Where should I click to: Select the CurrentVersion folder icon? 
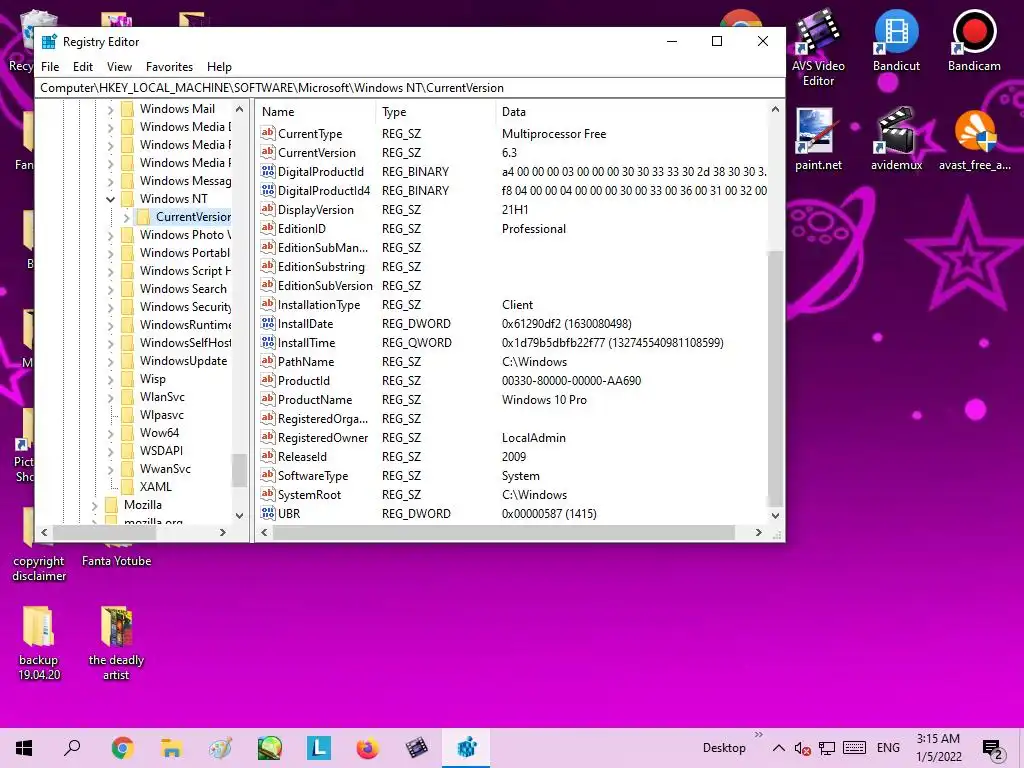click(144, 217)
